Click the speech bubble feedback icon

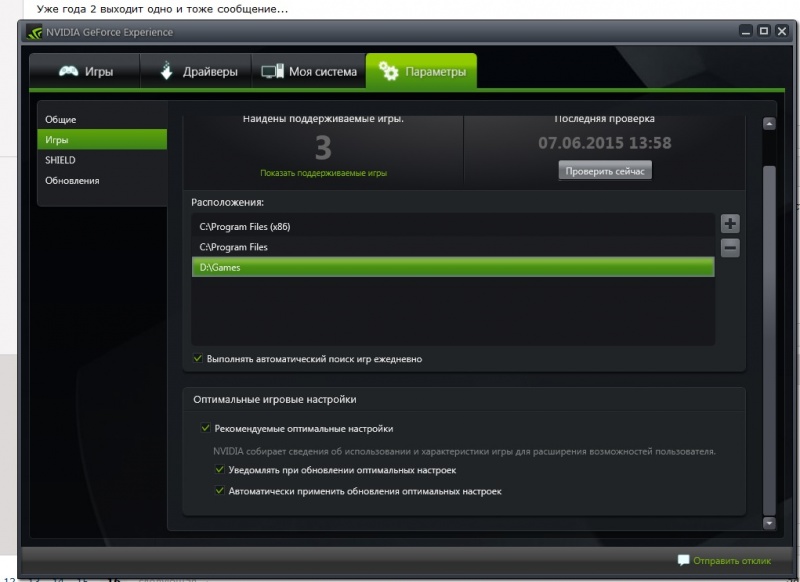coord(683,560)
